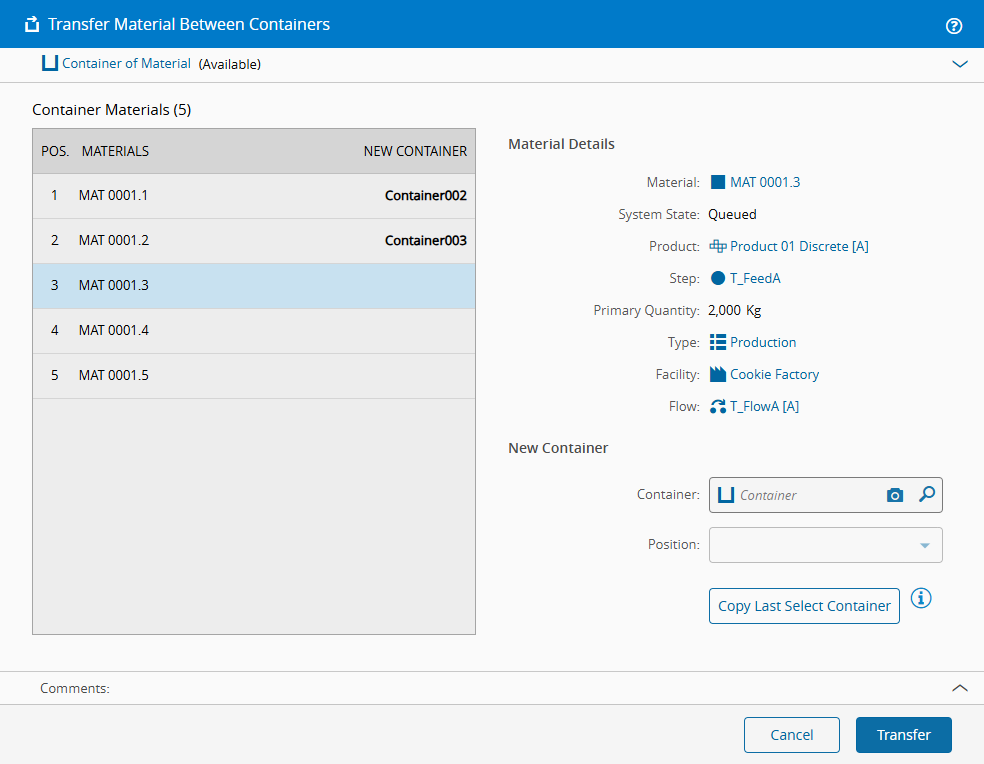The image size is (984, 764).
Task: Select the MAT 0001.1 row
Action: point(254,196)
